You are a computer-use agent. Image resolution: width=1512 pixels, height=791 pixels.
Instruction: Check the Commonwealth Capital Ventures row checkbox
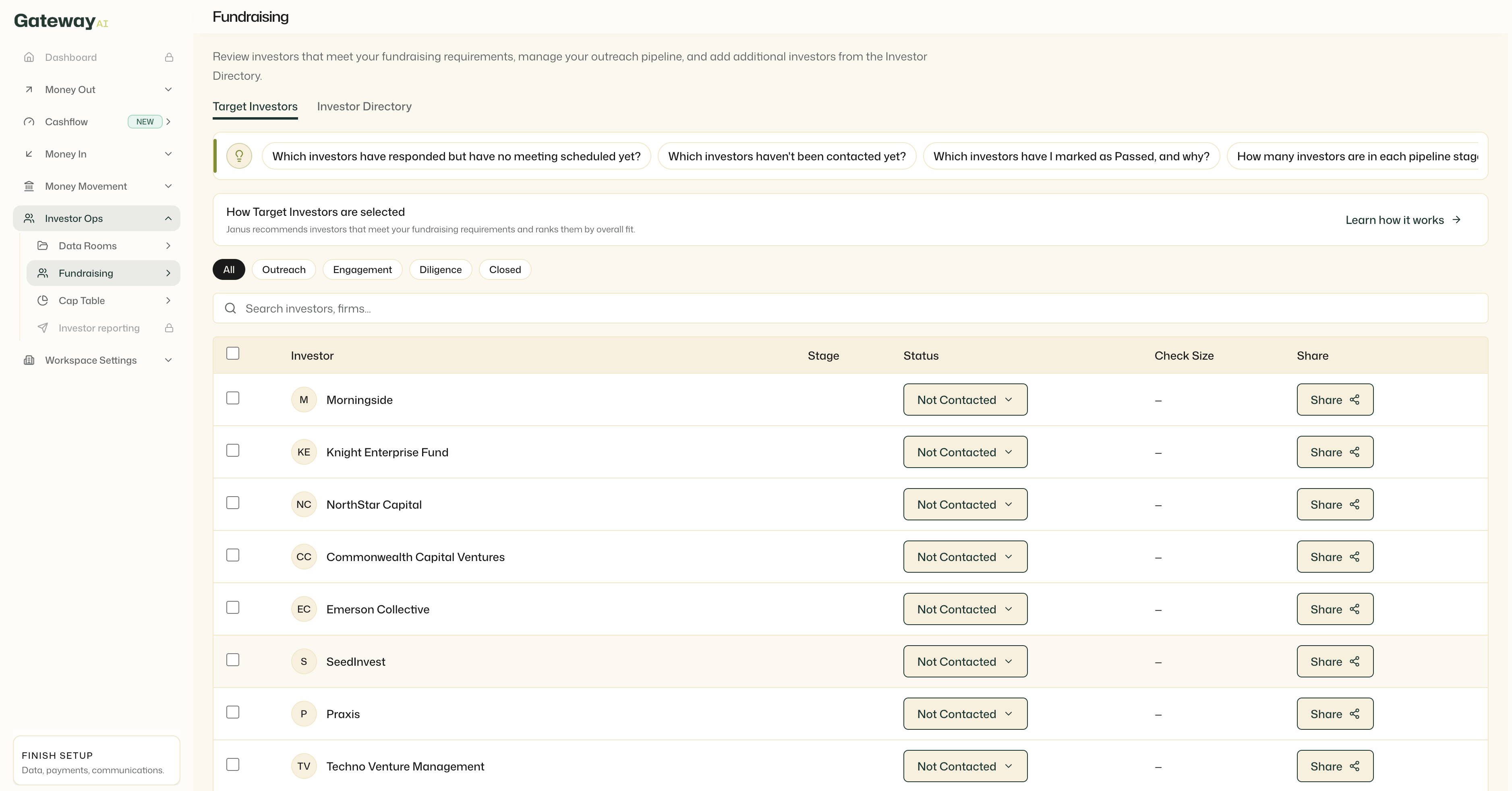(233, 555)
